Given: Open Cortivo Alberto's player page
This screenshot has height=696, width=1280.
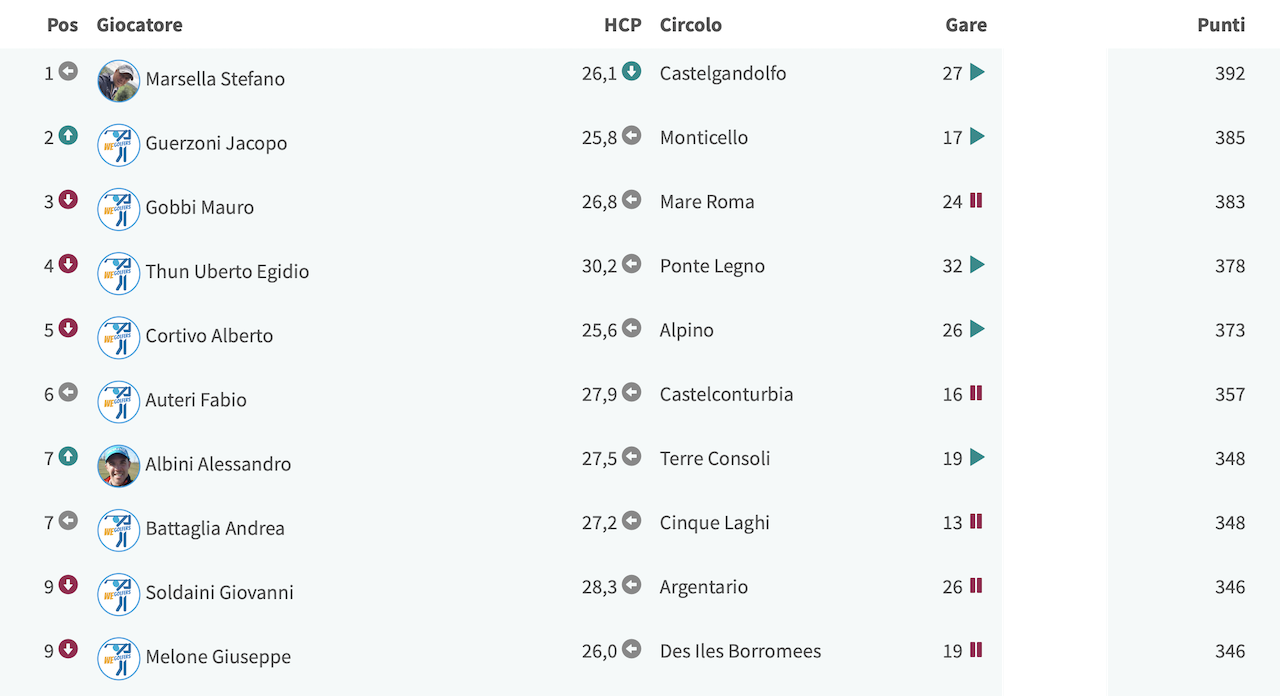Looking at the screenshot, I should pos(209,336).
